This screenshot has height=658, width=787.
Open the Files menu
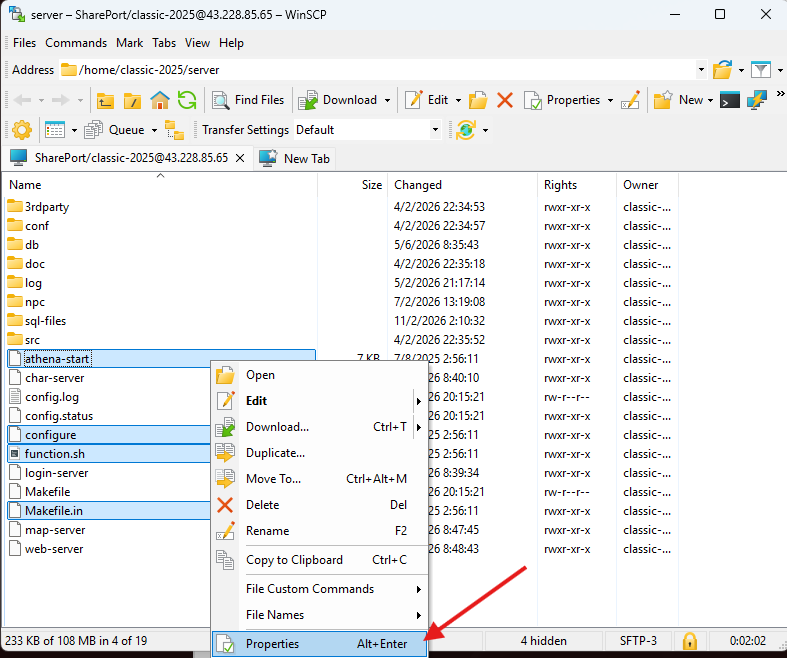coord(24,43)
